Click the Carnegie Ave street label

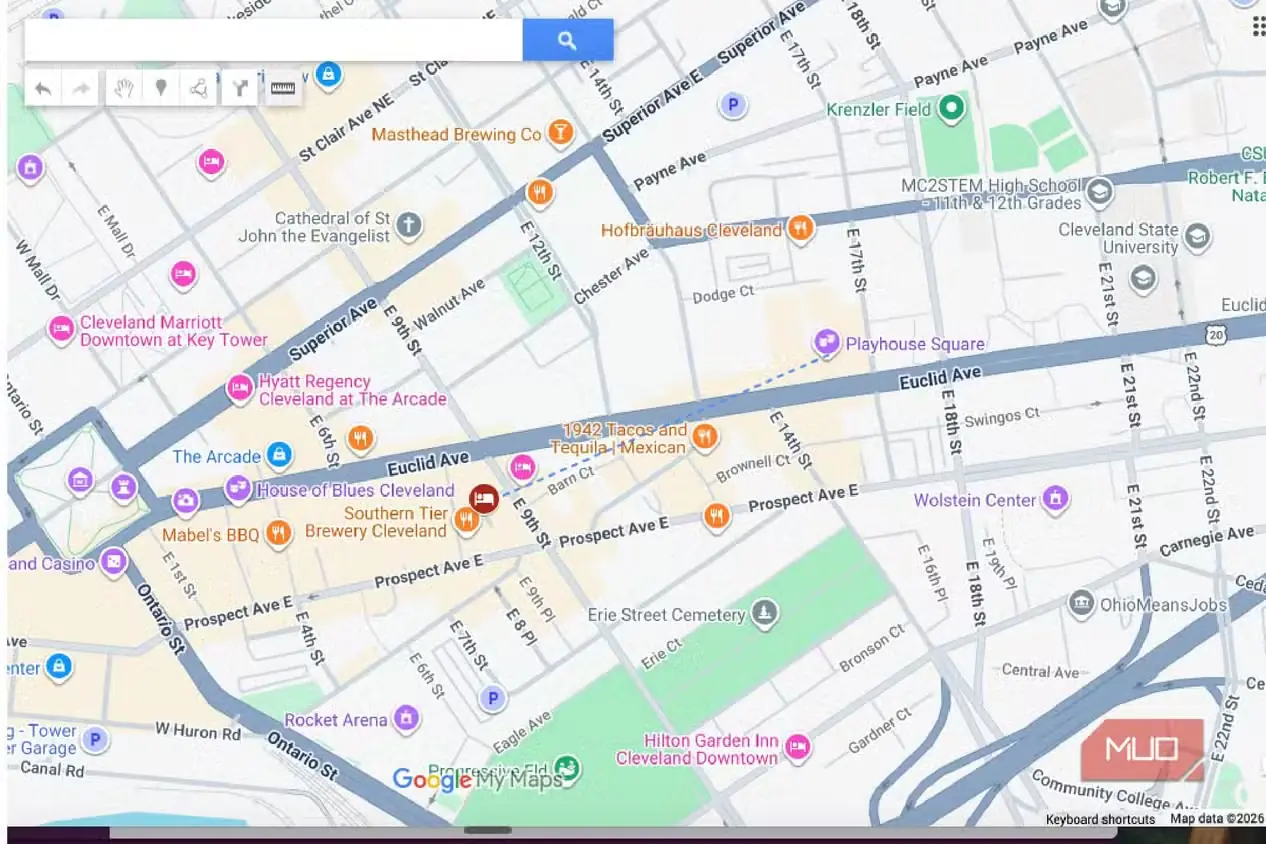pyautogui.click(x=1206, y=541)
